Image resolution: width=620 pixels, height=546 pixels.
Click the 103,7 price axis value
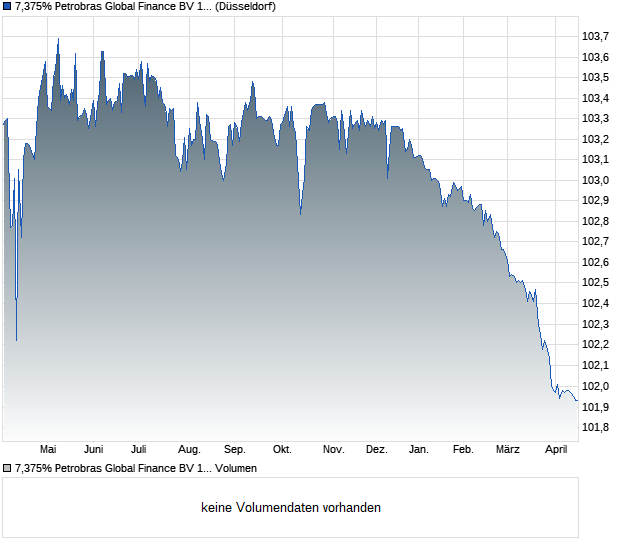click(595, 36)
